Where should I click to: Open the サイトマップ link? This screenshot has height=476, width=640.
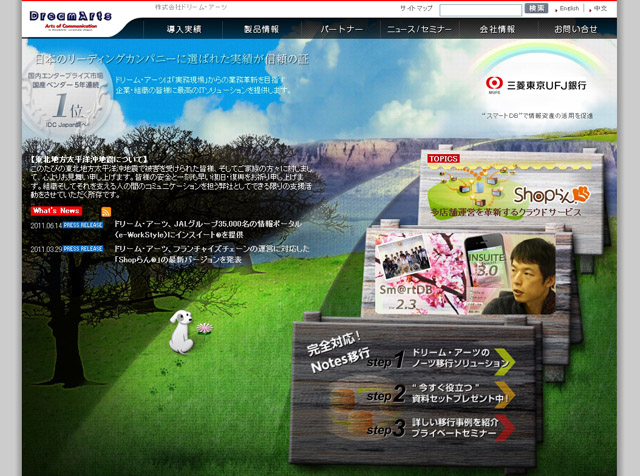tap(416, 8)
